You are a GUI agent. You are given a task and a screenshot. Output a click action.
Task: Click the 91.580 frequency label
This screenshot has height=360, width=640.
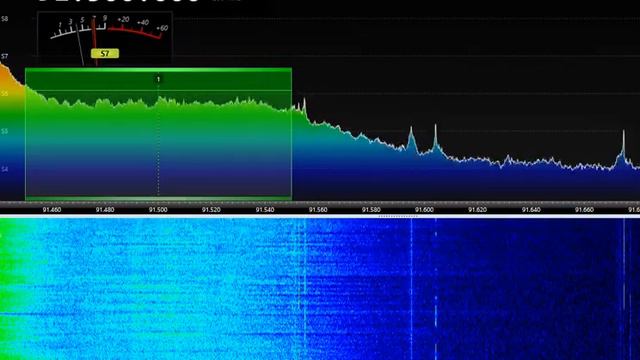coord(371,210)
